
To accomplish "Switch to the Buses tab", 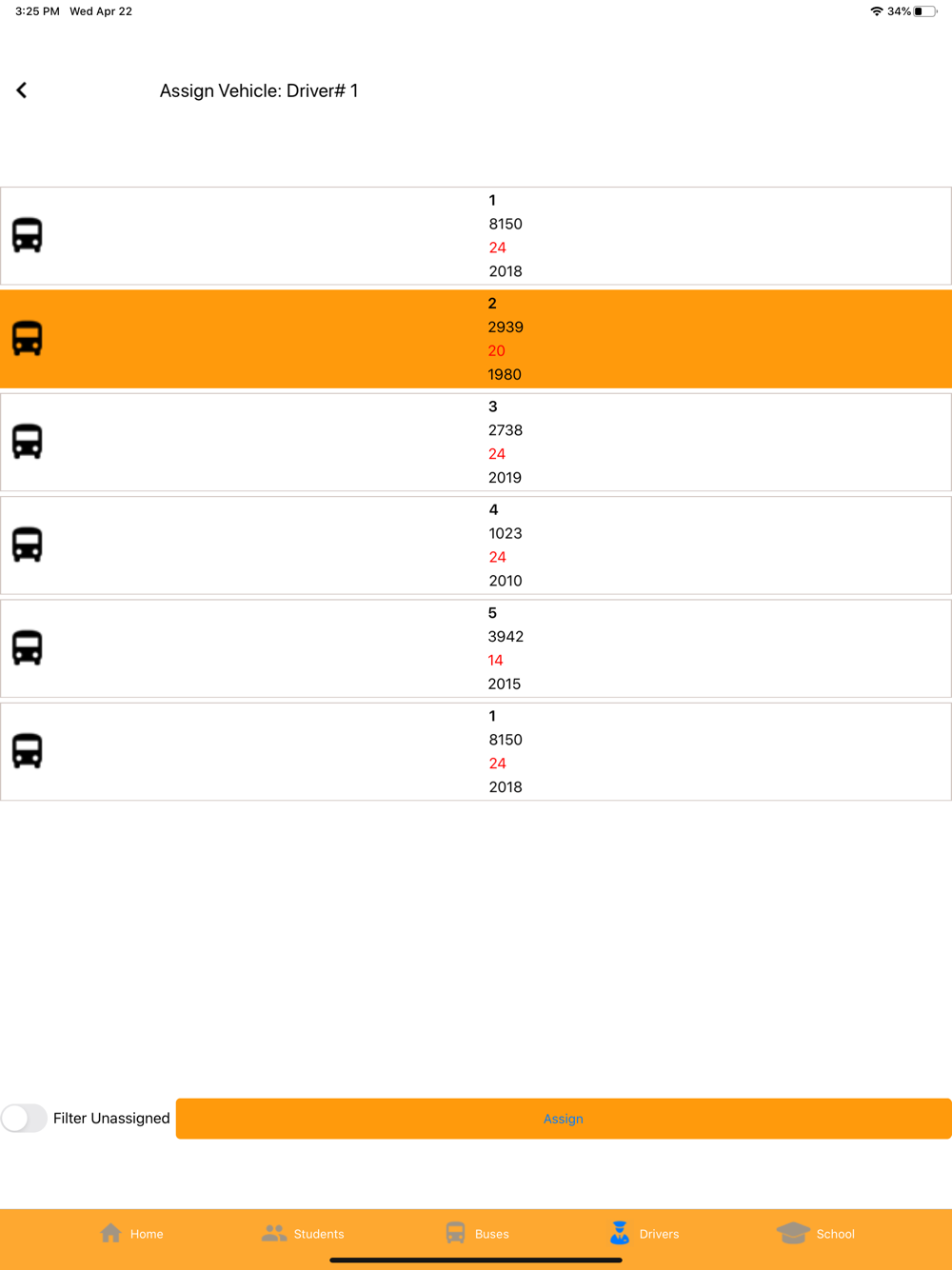I will (477, 1233).
